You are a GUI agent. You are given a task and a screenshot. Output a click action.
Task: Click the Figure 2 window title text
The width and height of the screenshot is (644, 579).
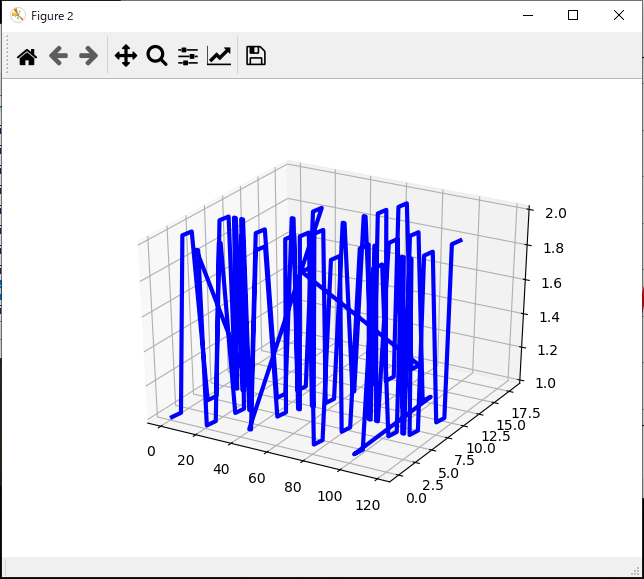coord(52,16)
